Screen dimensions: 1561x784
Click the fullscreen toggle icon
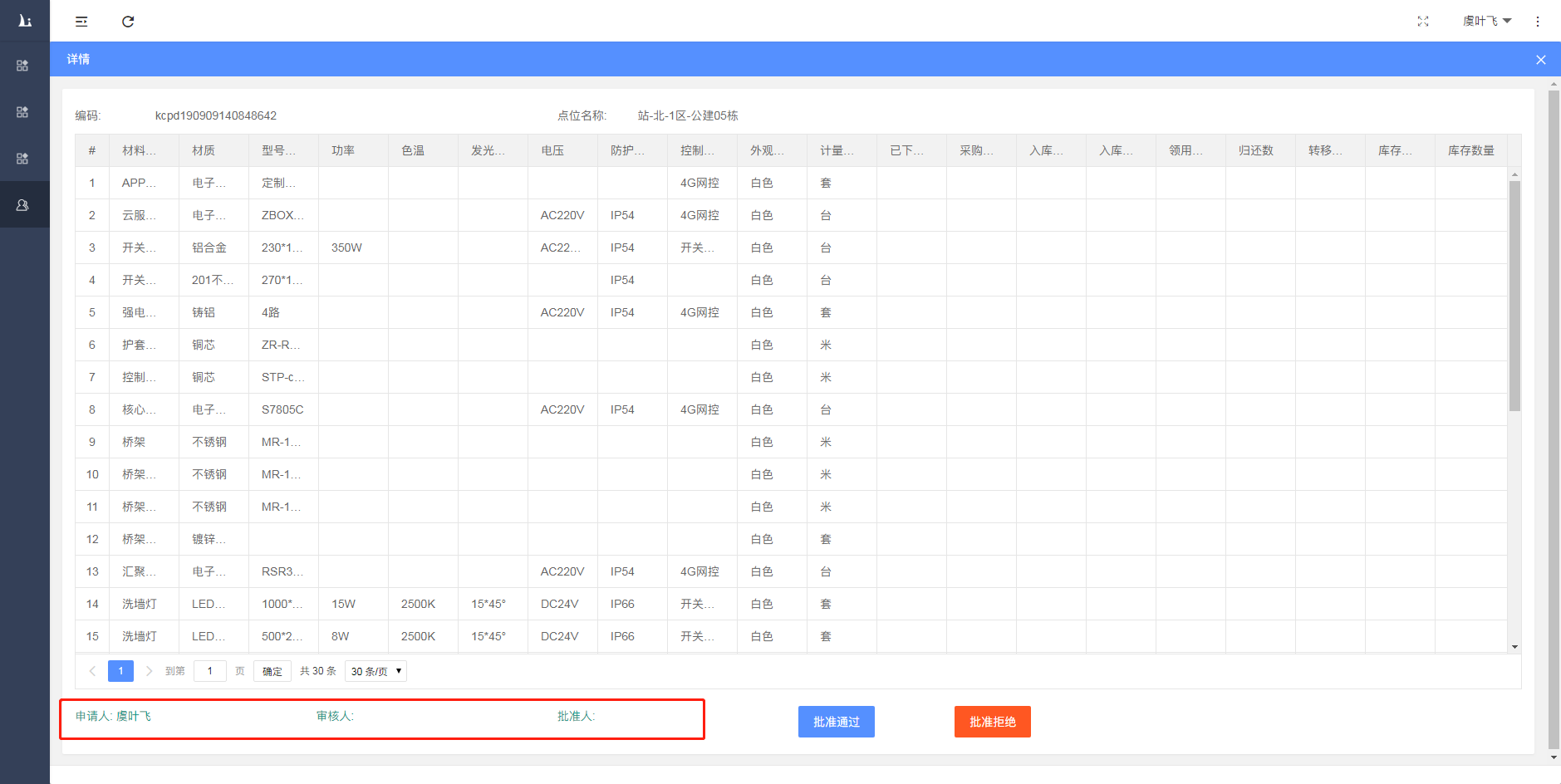pyautogui.click(x=1423, y=22)
